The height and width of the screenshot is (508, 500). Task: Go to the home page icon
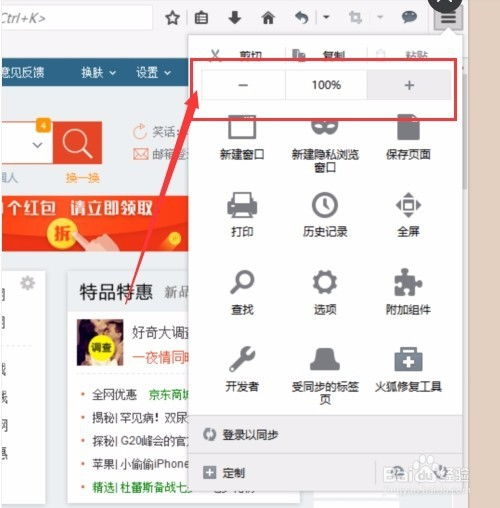coord(268,18)
